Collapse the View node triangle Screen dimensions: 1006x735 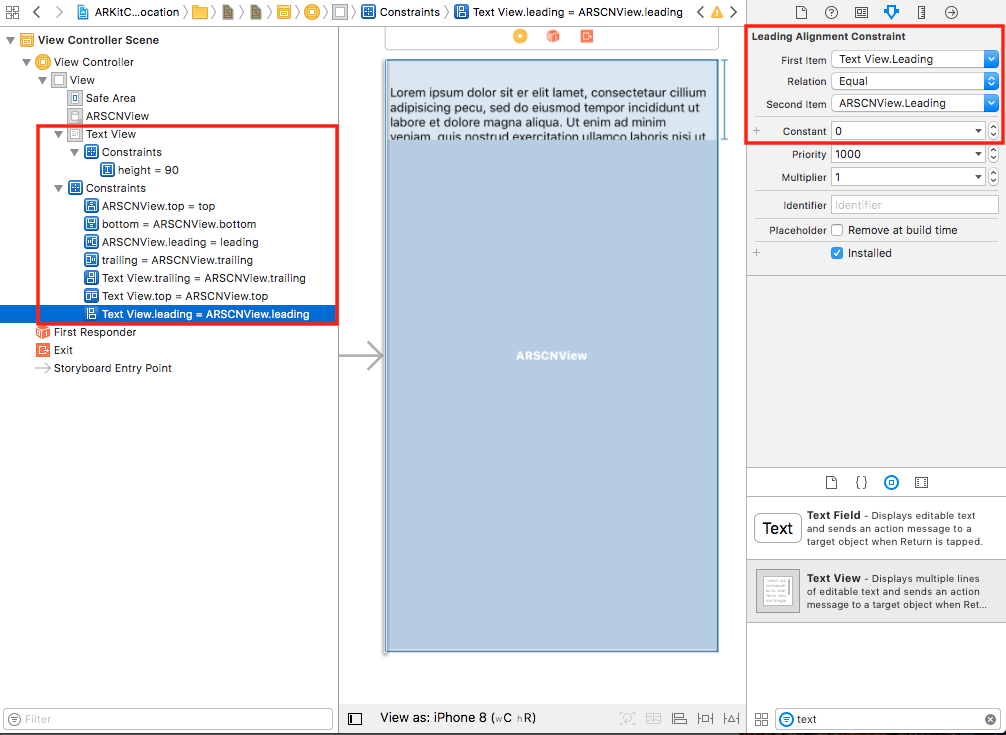(x=42, y=80)
